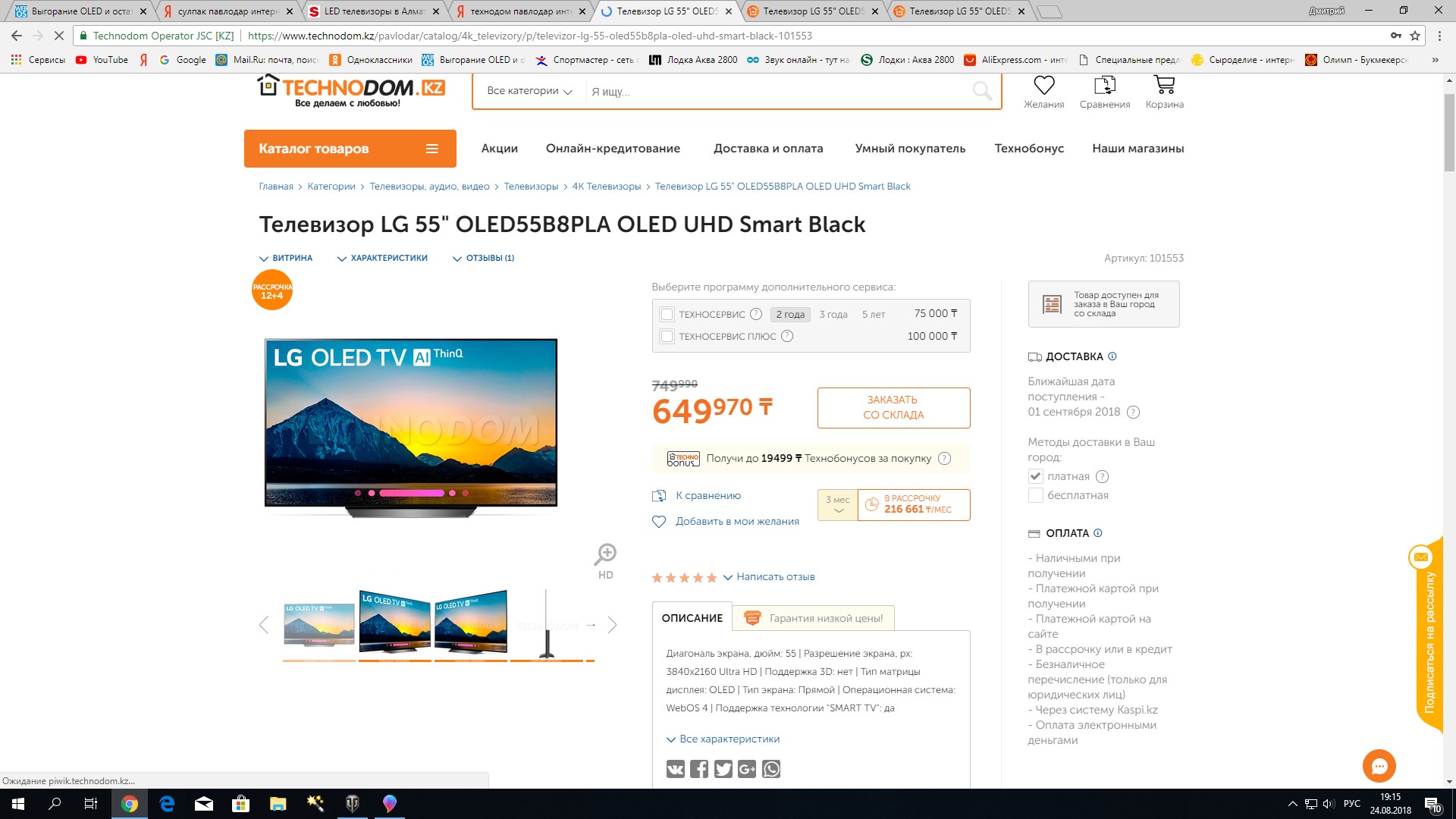The height and width of the screenshot is (819, 1456).
Task: Click the ЗАКАЗАТЬ СО СКЛАДА button
Action: click(x=893, y=408)
